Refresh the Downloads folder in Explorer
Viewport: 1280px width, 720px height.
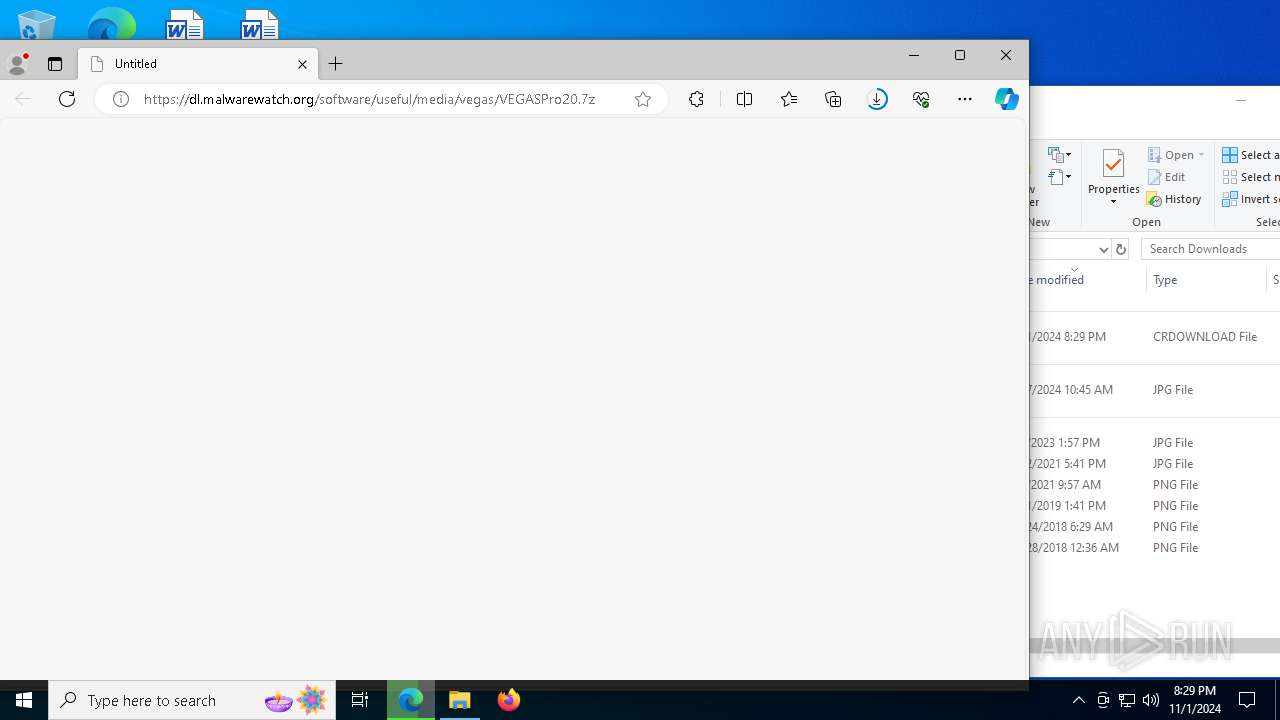tap(1121, 249)
